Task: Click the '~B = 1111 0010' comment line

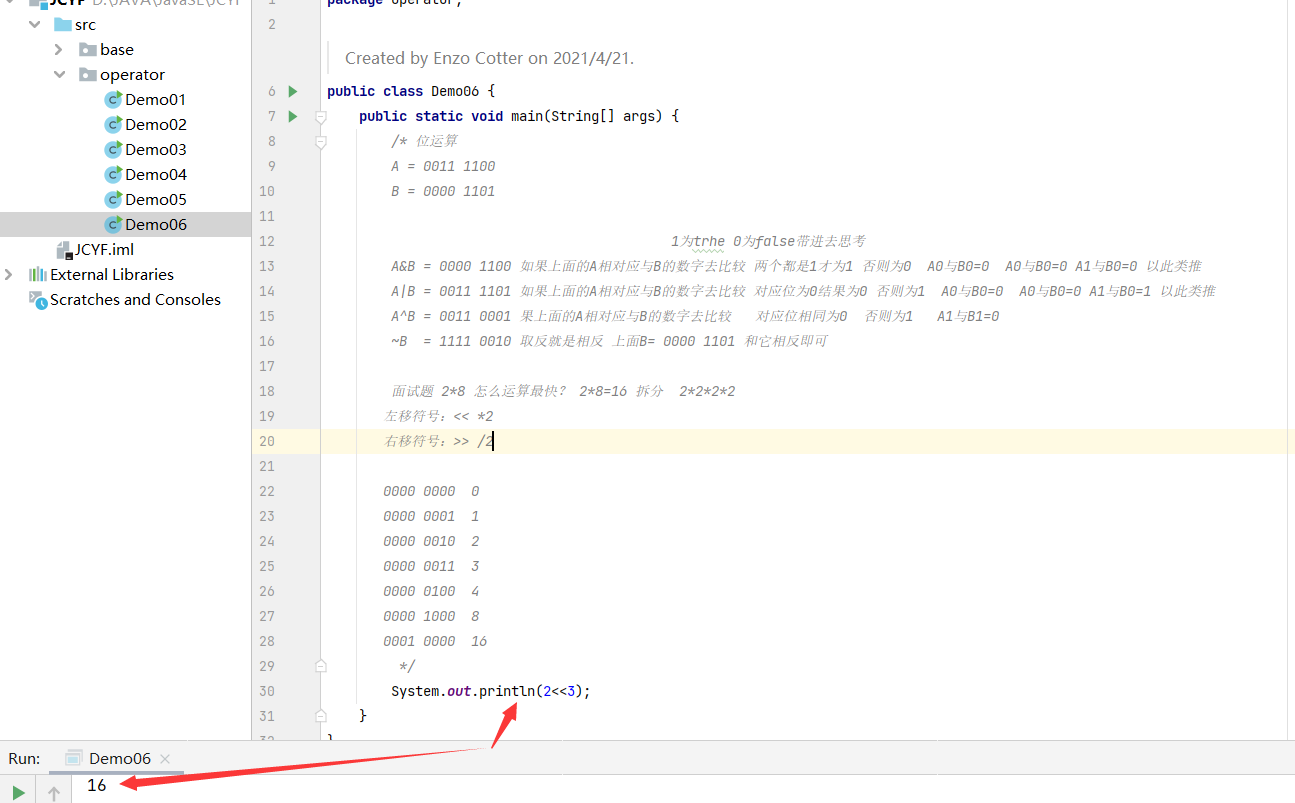Action: (x=609, y=341)
